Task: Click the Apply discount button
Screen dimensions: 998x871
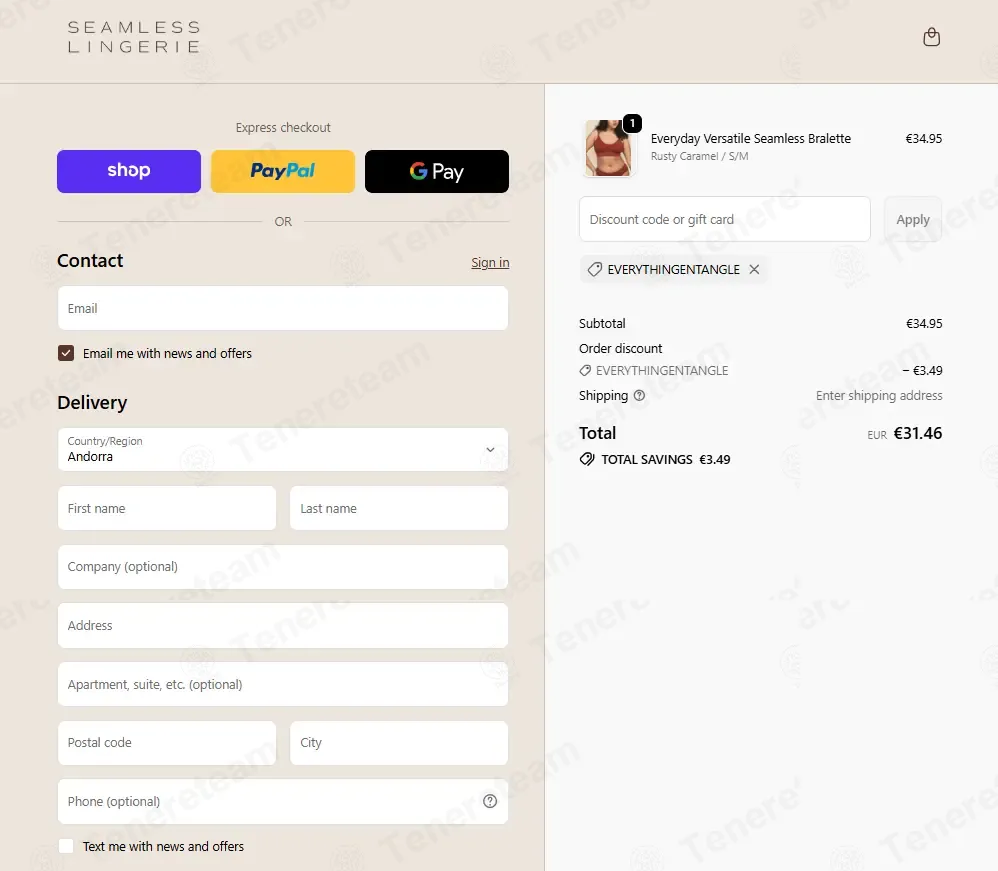Action: [x=913, y=219]
